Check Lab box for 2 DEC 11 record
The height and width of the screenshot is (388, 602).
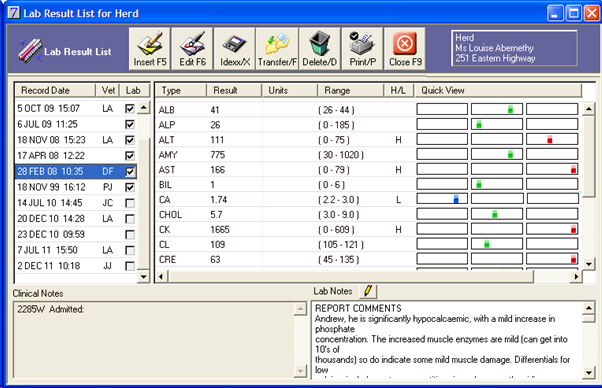[130, 266]
